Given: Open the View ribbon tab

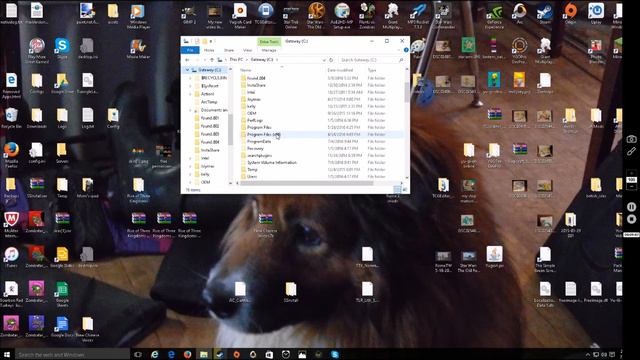Looking at the screenshot, I should [247, 50].
